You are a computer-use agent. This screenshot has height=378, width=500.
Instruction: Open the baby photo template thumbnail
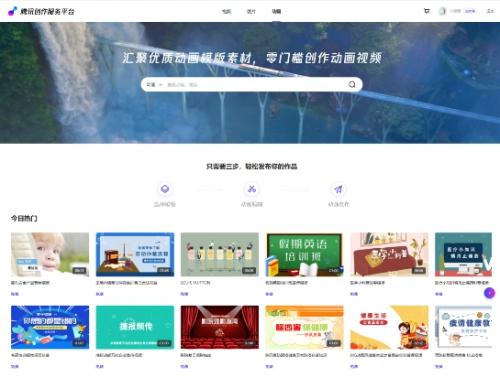[x=50, y=254]
